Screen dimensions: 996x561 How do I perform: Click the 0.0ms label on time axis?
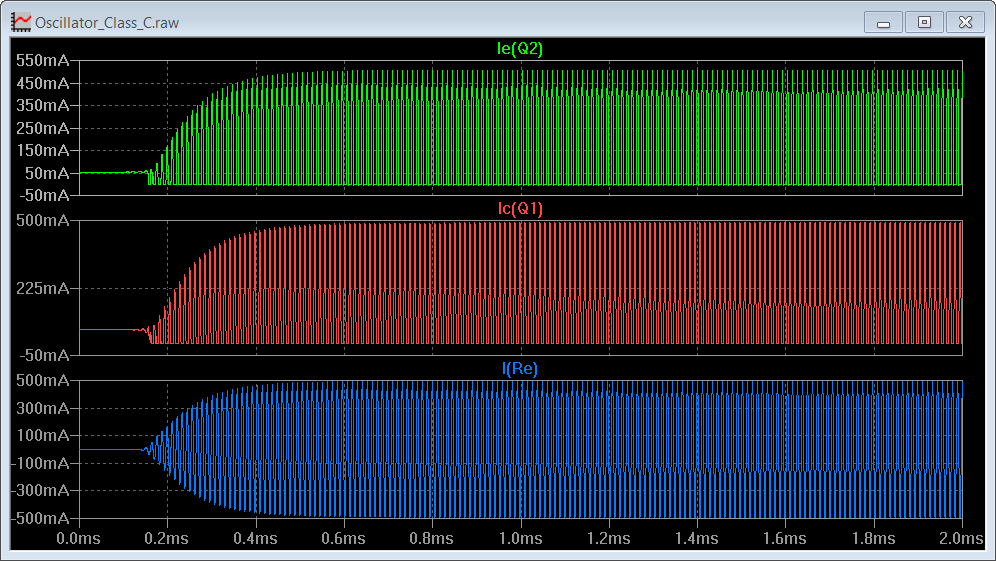(x=79, y=538)
